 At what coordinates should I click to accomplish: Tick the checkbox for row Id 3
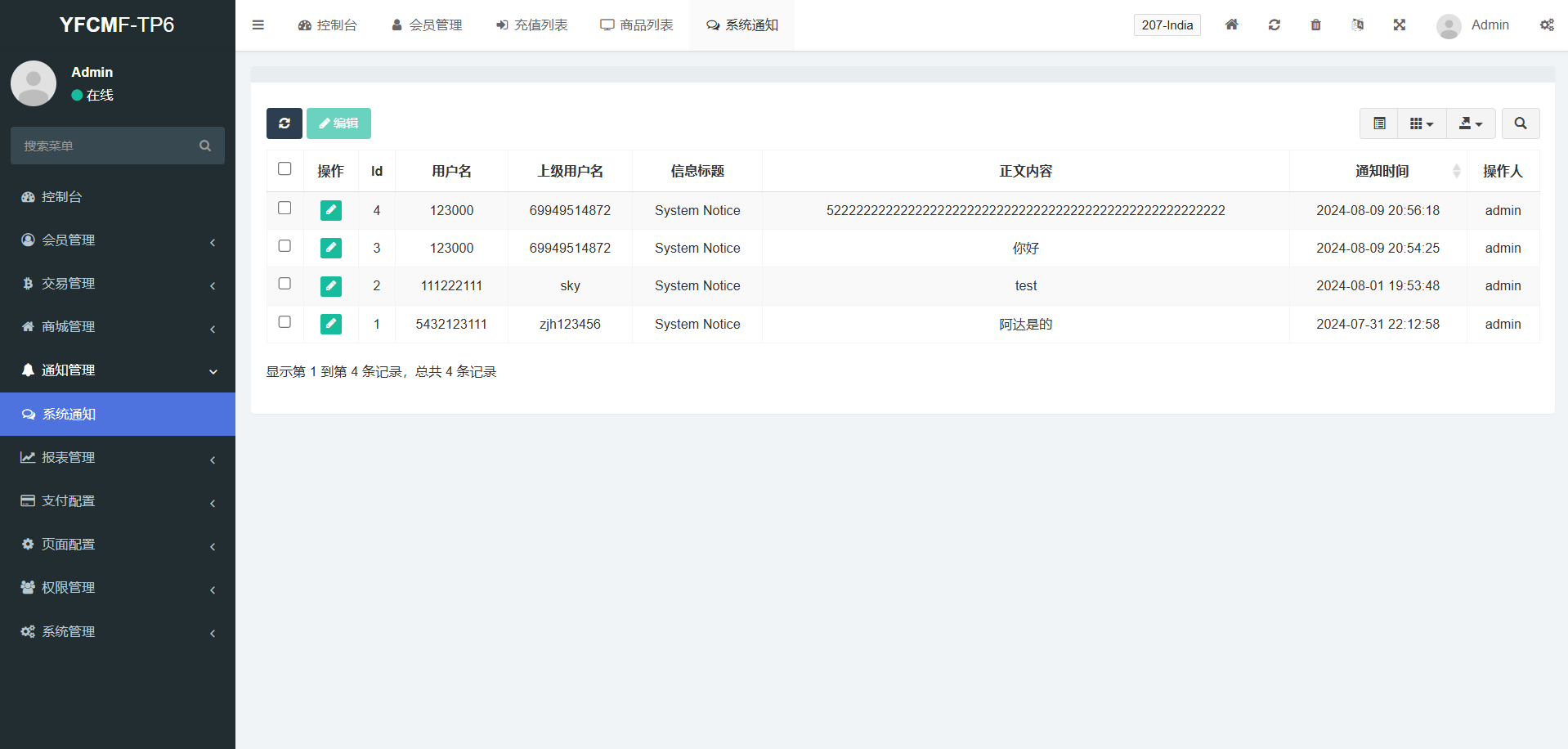[284, 246]
